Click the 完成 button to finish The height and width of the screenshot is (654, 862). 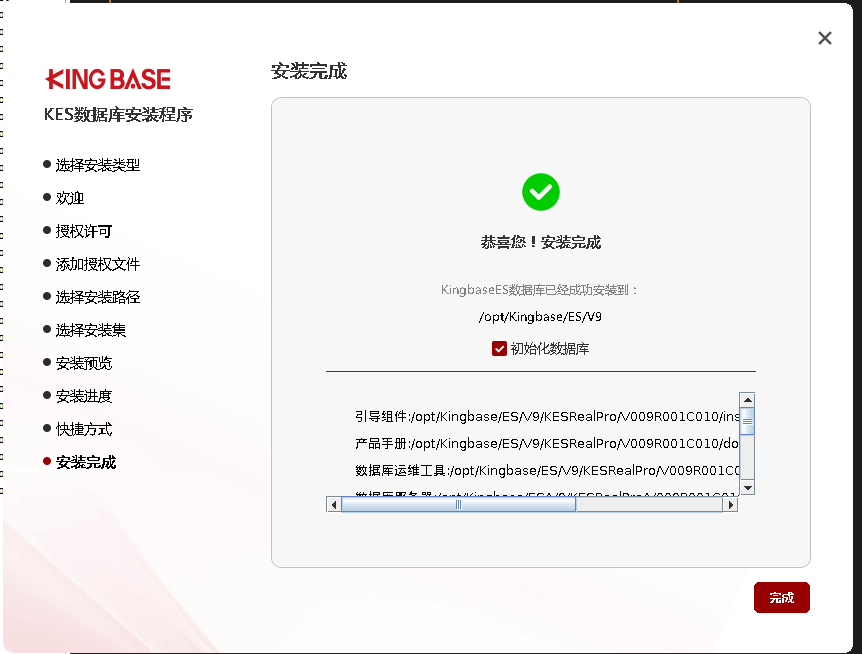point(781,597)
